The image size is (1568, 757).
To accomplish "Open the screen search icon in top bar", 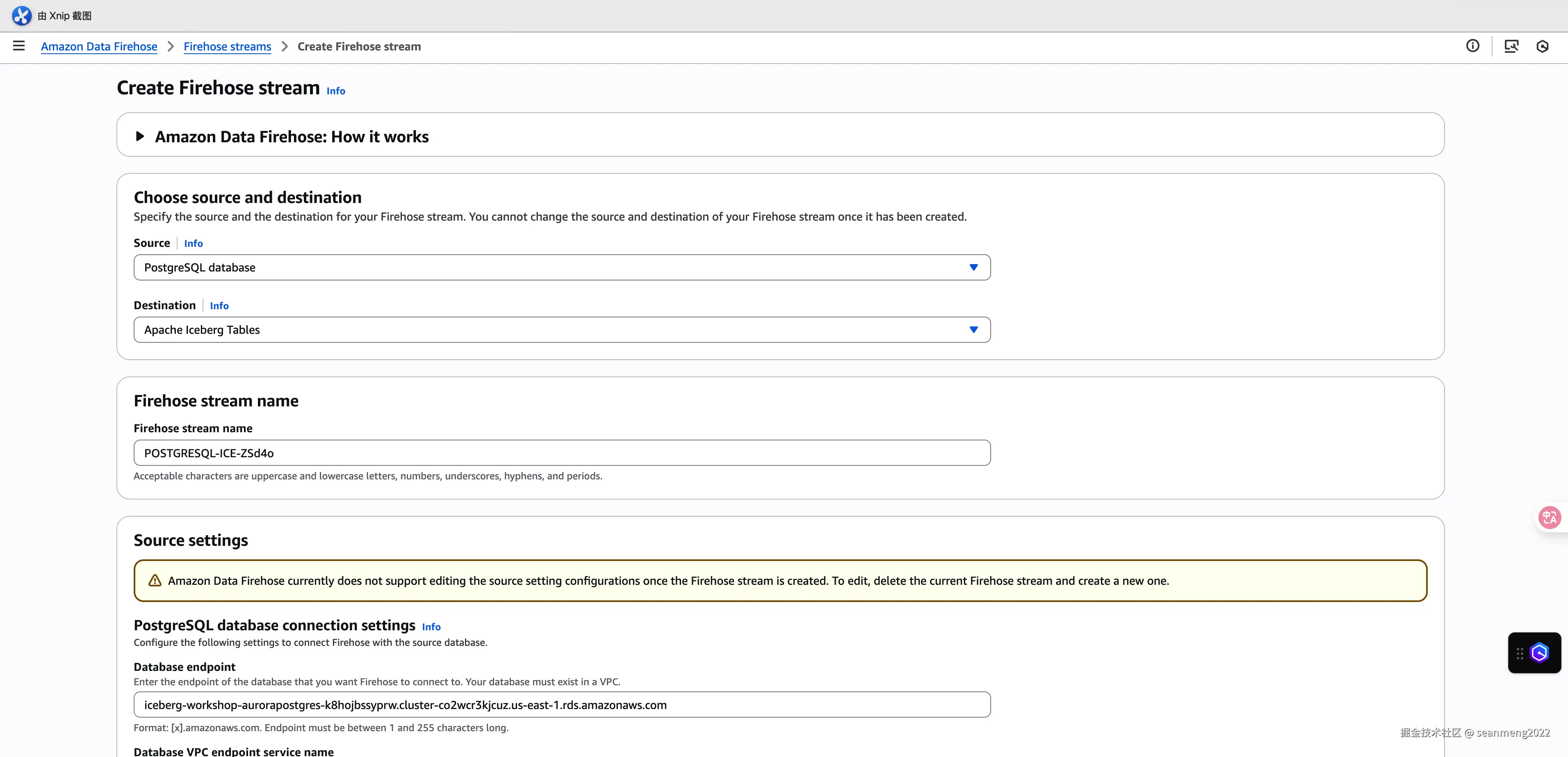I will coord(1511,46).
